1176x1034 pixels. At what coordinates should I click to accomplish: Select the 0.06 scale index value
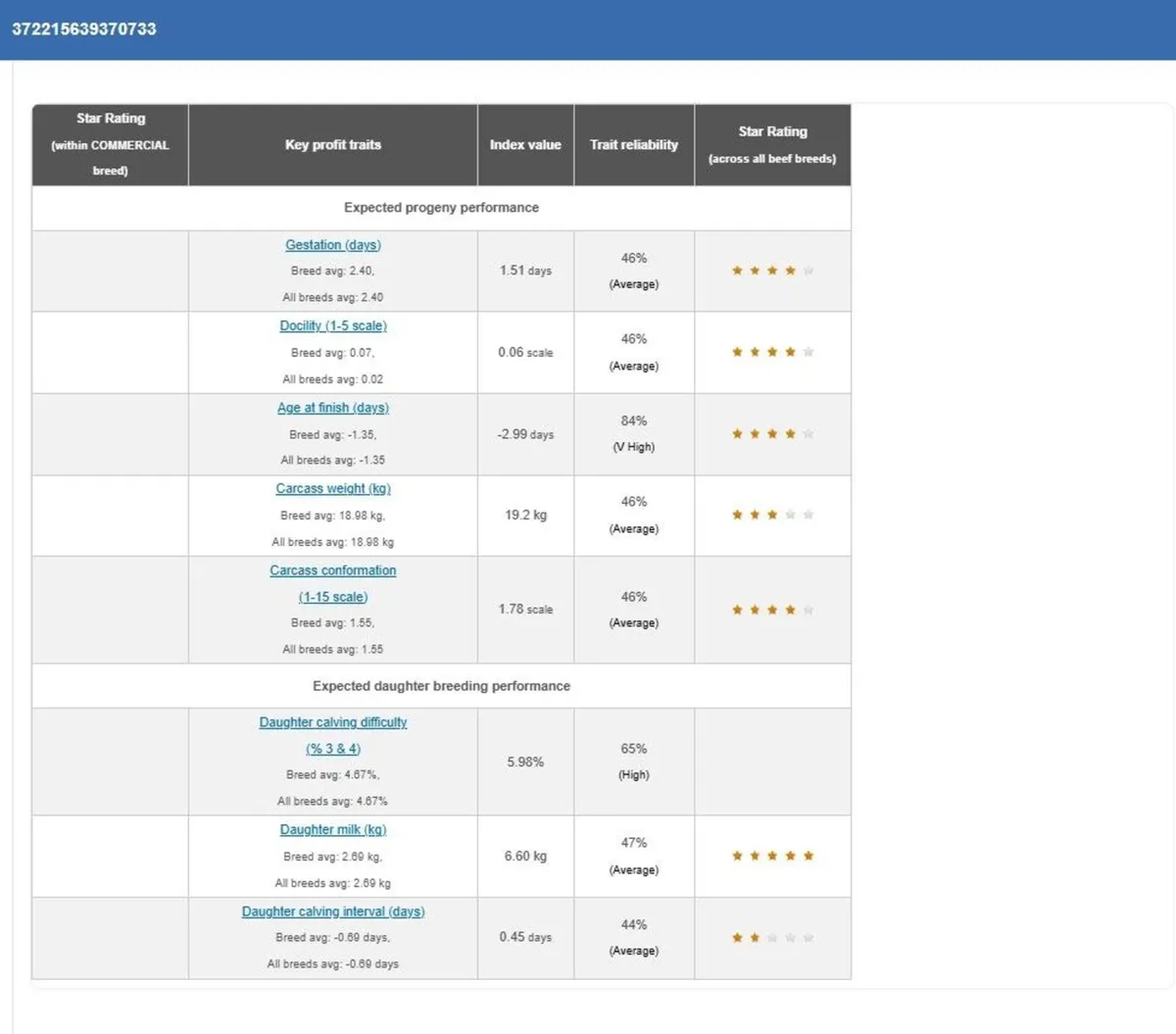(525, 352)
